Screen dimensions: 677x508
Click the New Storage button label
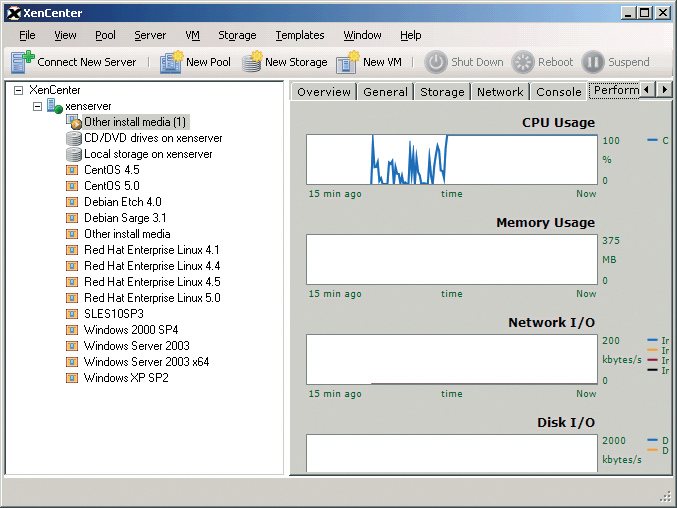click(296, 62)
